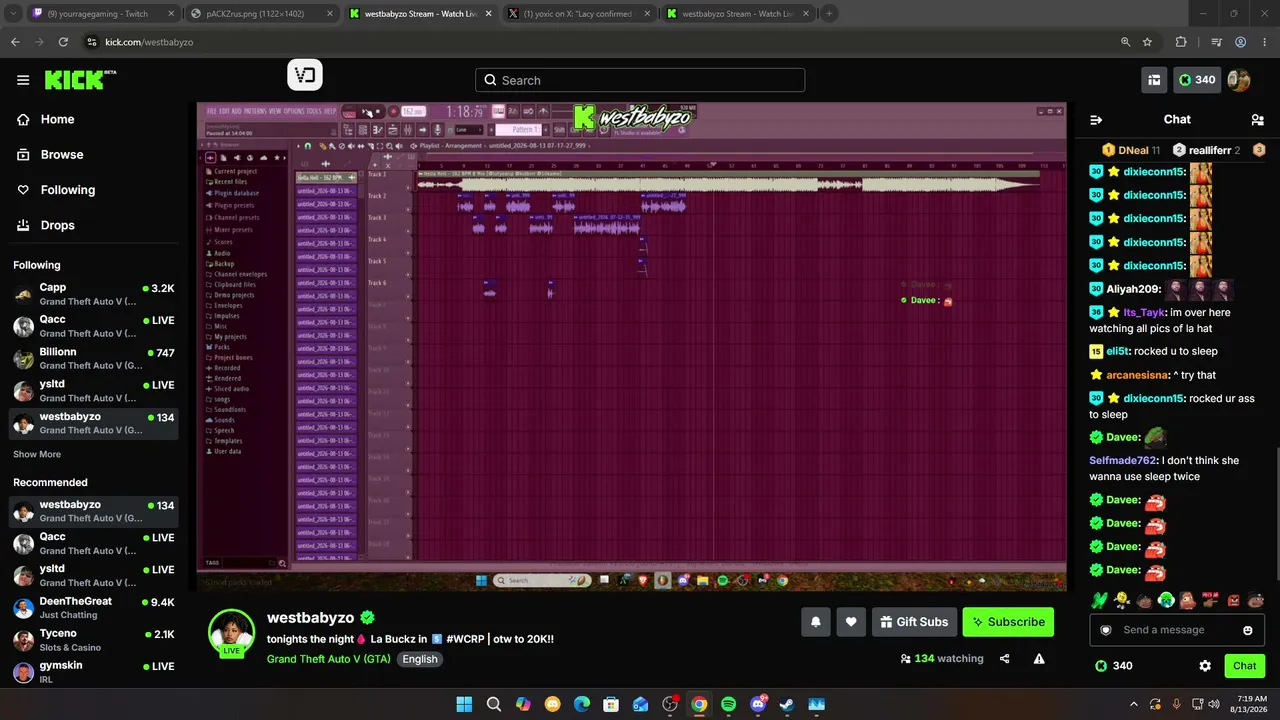Open Spotify from the taskbar

pos(728,704)
